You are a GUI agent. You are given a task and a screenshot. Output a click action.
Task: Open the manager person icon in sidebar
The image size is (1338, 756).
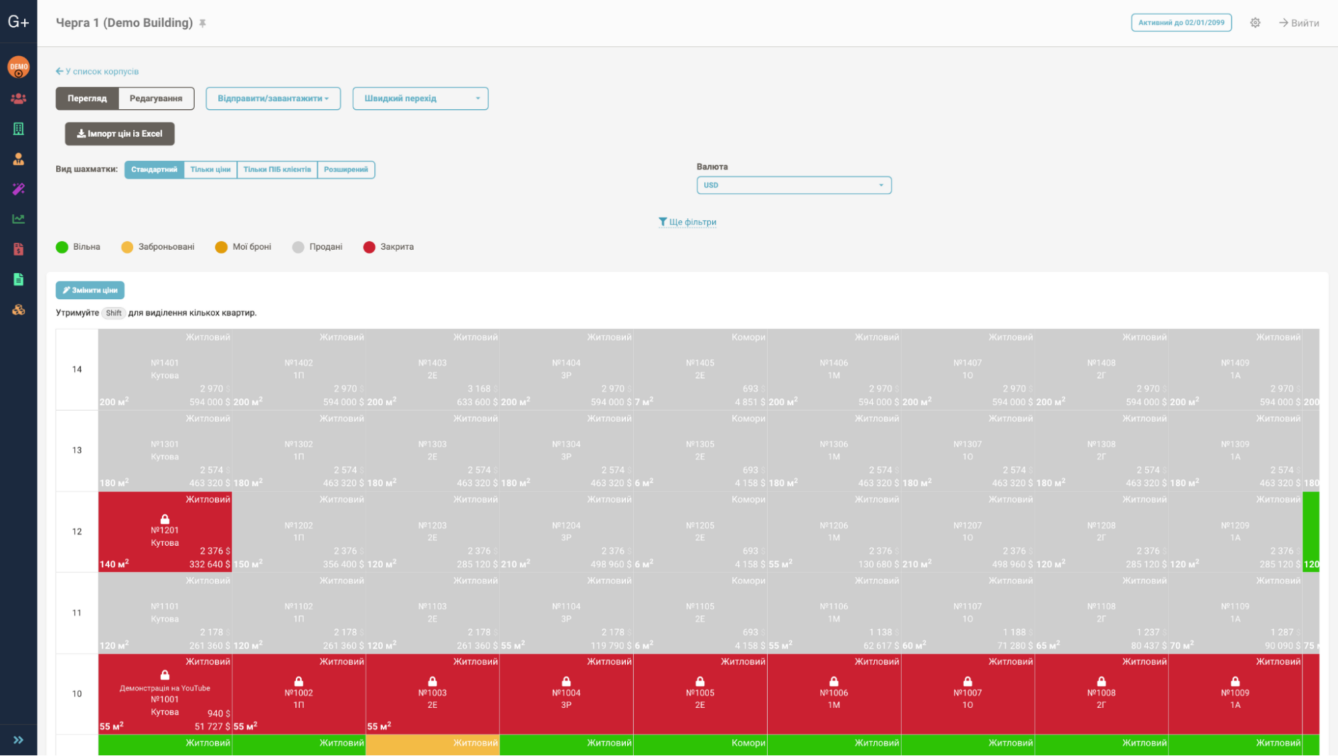18,159
